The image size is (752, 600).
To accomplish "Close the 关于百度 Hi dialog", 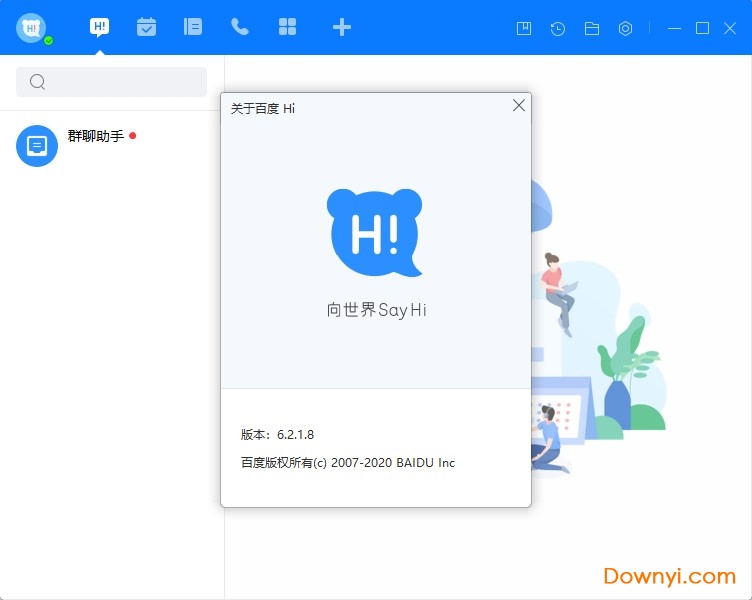I will click(x=518, y=105).
